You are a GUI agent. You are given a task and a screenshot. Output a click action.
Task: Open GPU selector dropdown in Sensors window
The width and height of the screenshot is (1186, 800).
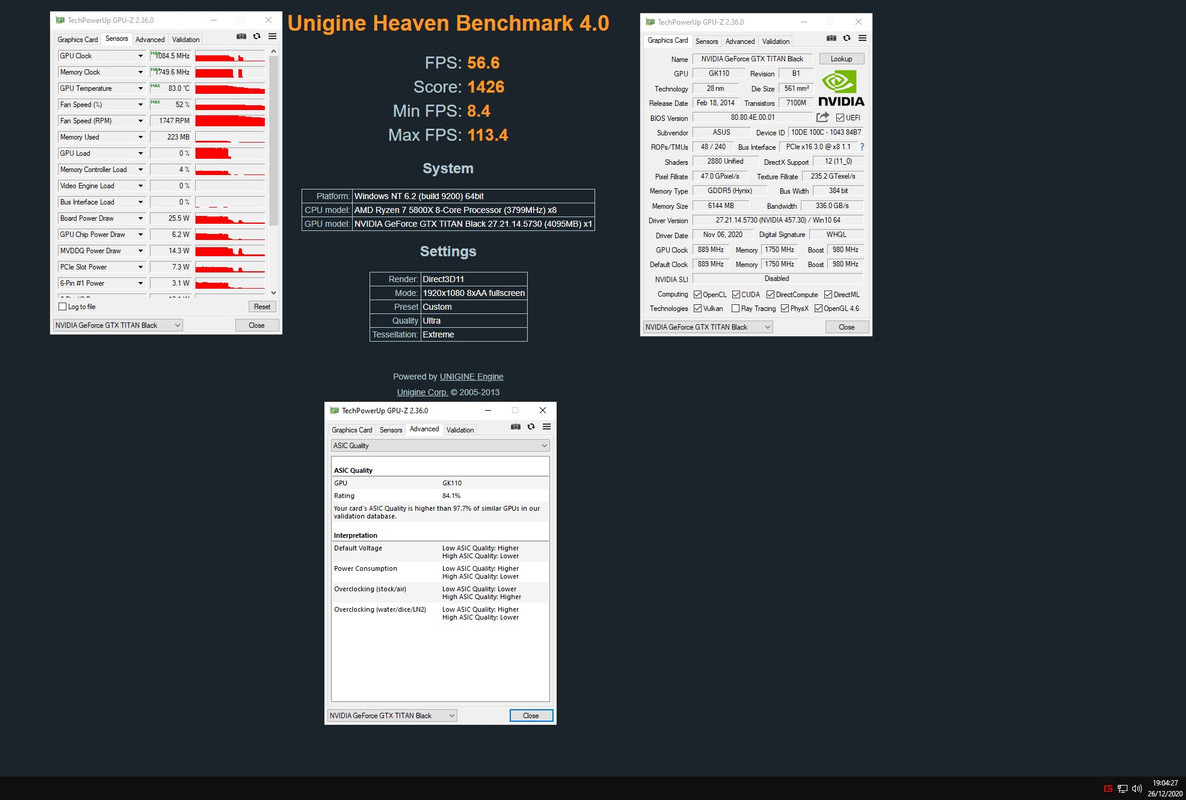[118, 325]
